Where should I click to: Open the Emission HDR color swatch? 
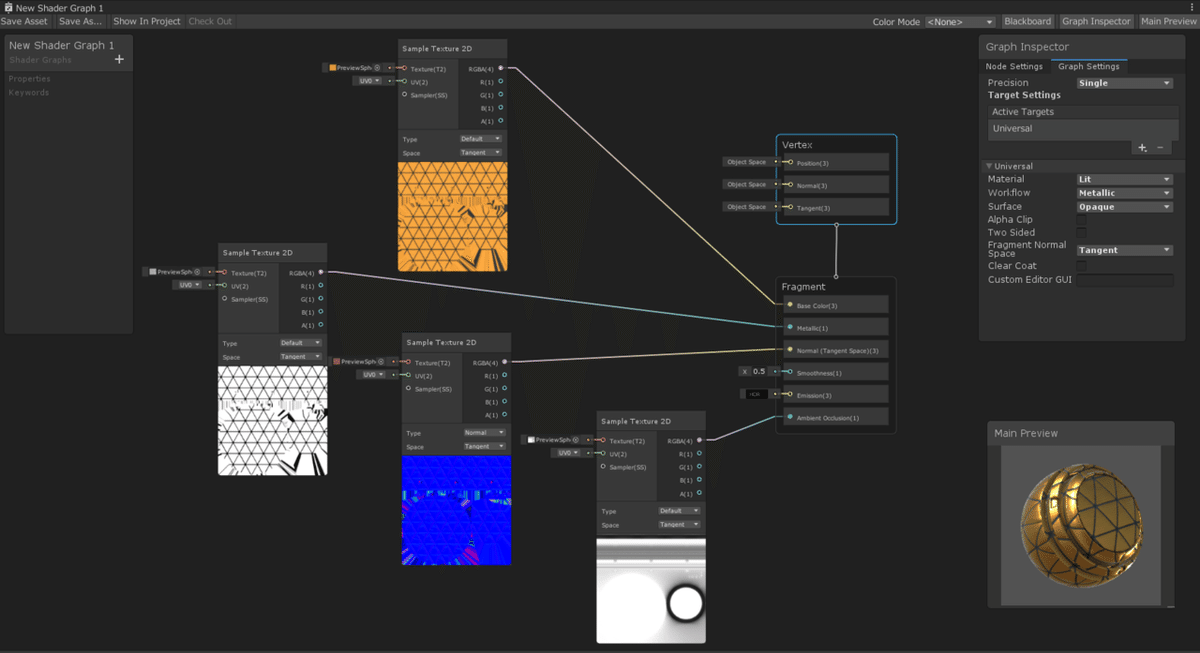pyautogui.click(x=756, y=394)
